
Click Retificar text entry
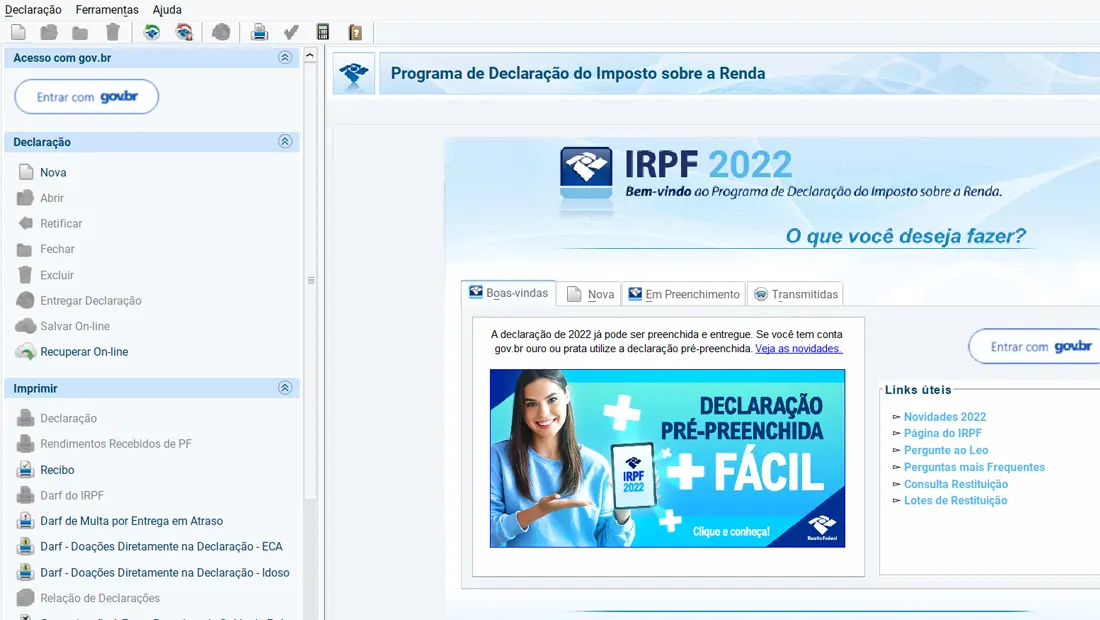(x=61, y=223)
